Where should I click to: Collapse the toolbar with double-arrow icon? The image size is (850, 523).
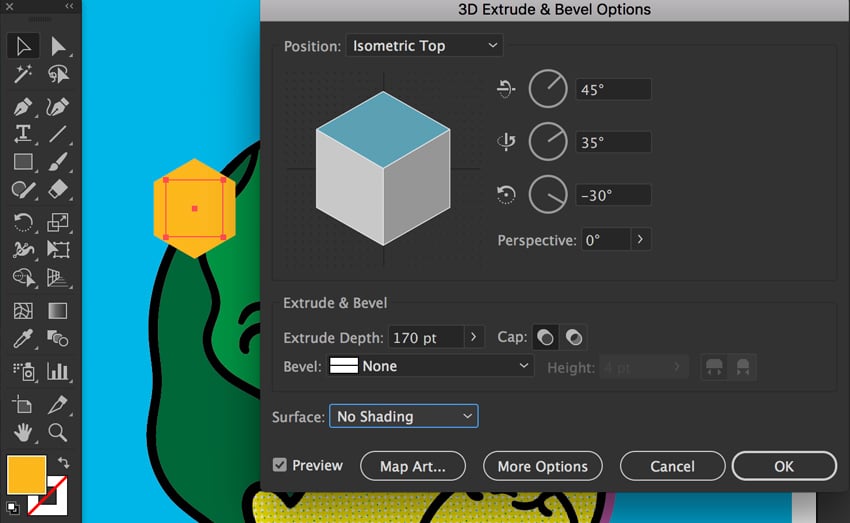69,6
